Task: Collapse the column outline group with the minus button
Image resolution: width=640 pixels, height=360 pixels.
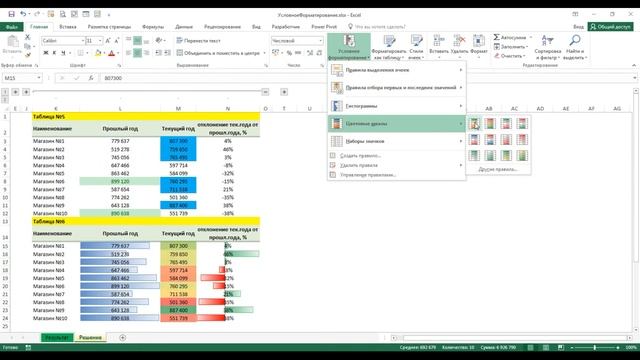Action: pyautogui.click(x=265, y=92)
